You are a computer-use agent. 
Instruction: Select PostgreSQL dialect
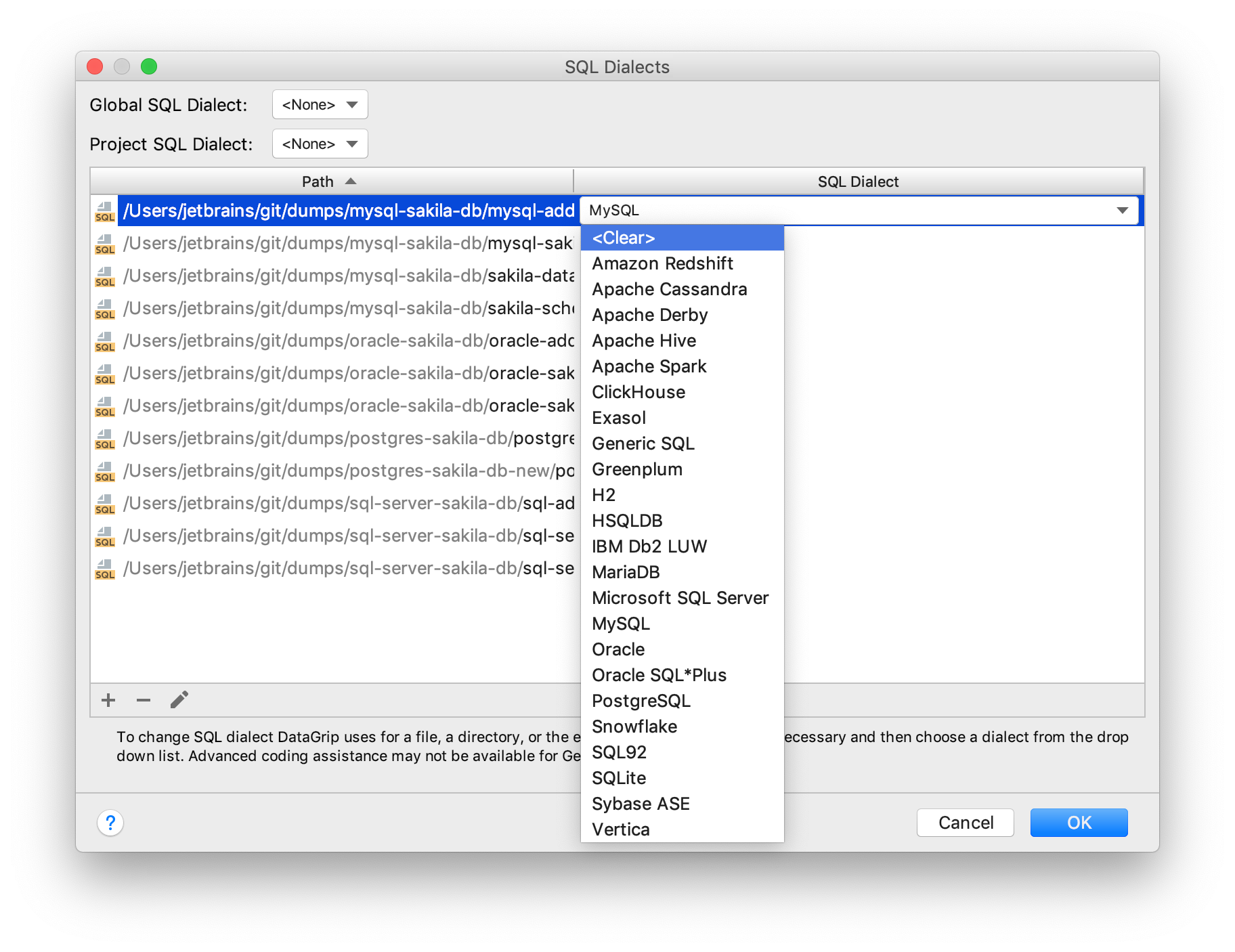tap(682, 701)
